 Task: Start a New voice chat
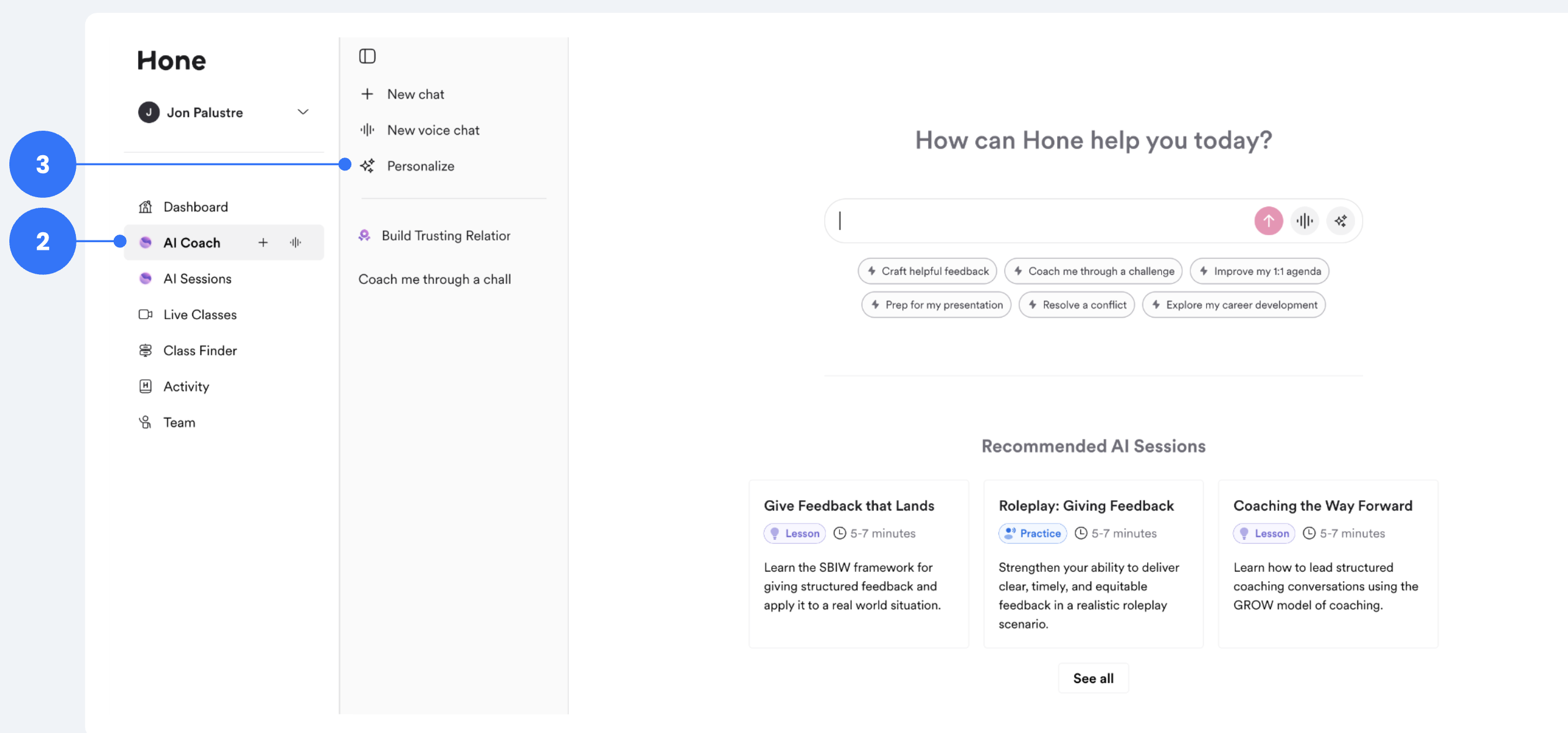point(433,130)
